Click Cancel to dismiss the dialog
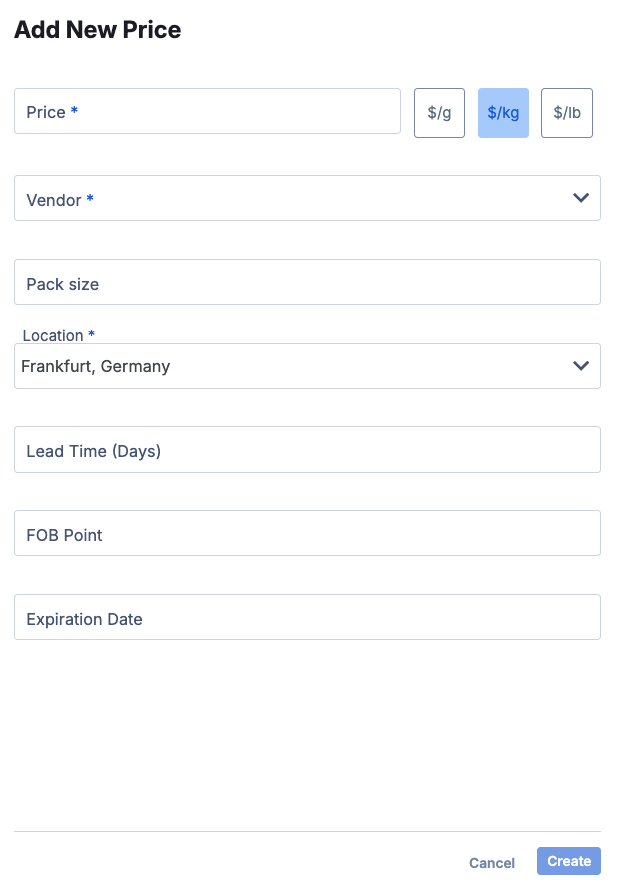Screen dimensions: 618x885 491,861
